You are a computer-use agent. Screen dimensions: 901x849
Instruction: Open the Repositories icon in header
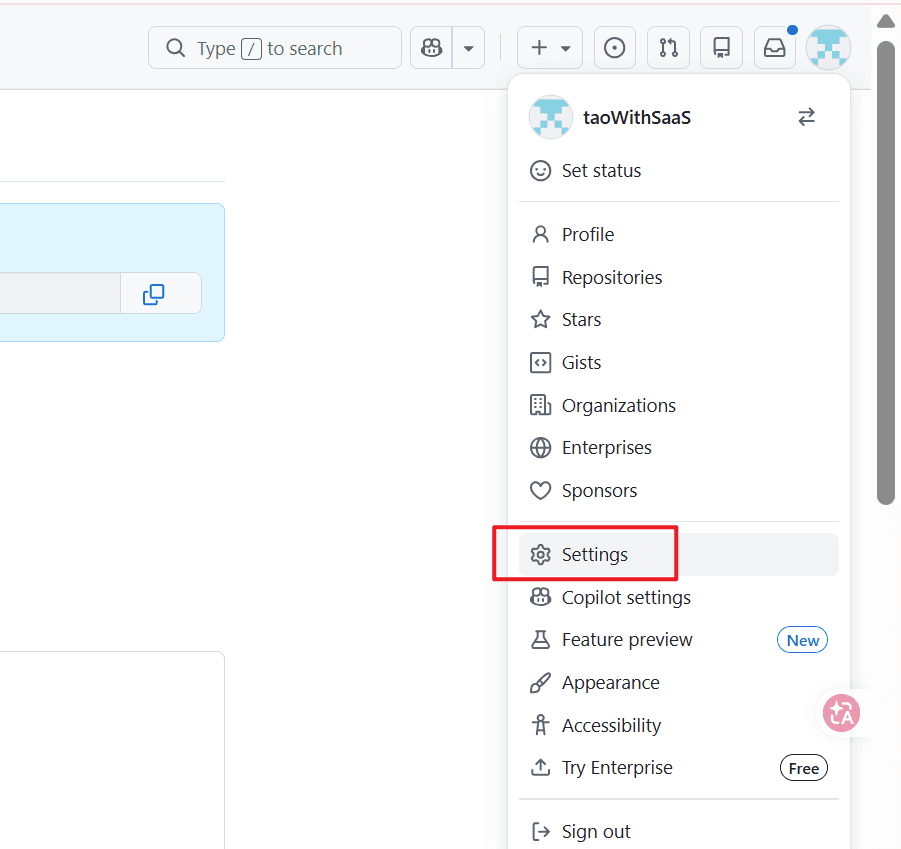[x=721, y=48]
